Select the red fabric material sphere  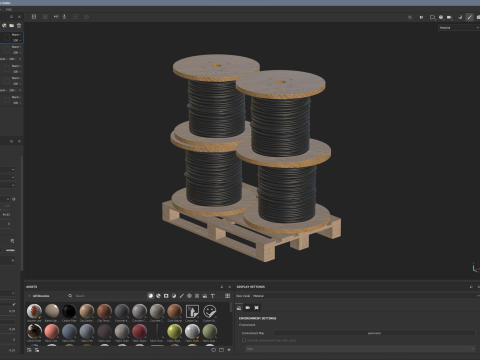point(139,332)
